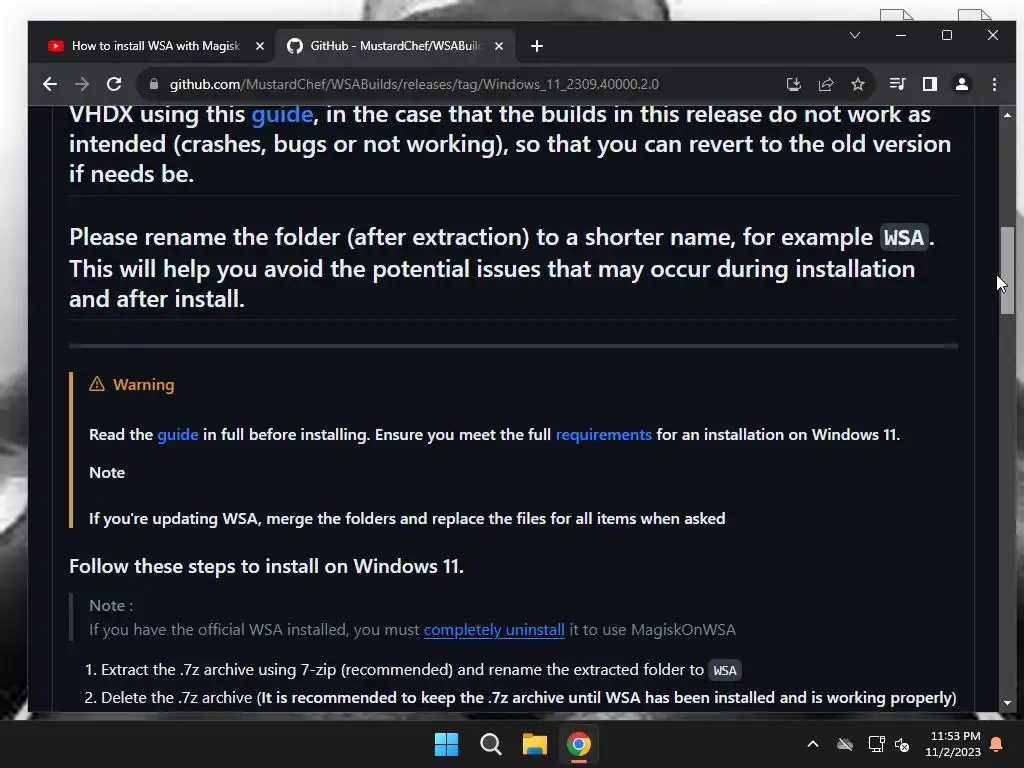Viewport: 1024px width, 768px height.
Task: Open the VHDX backup guide link
Action: [x=282, y=114]
